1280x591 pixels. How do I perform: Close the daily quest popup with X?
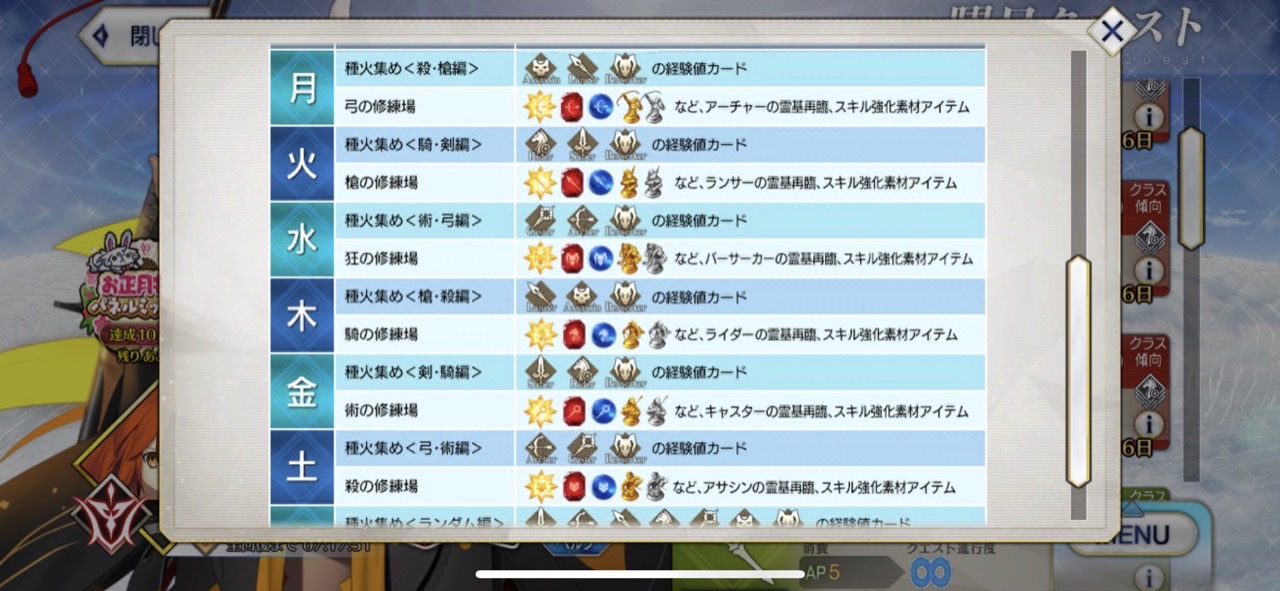[x=1111, y=31]
